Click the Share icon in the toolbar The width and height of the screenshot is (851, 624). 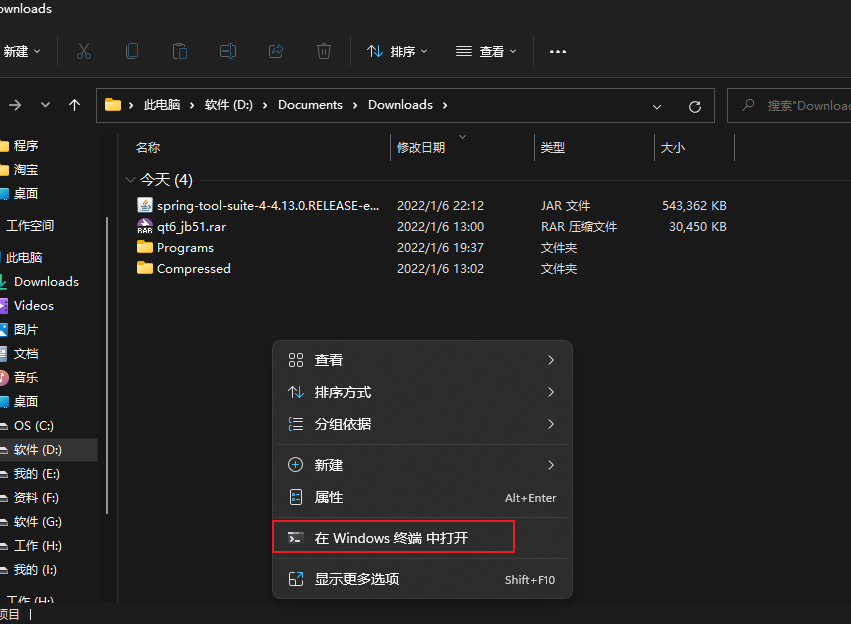[x=276, y=51]
